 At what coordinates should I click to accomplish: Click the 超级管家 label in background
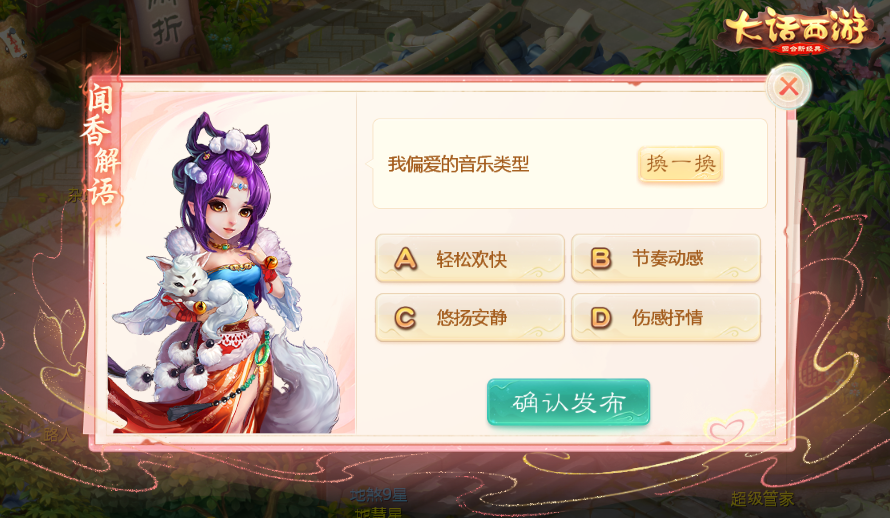762,499
